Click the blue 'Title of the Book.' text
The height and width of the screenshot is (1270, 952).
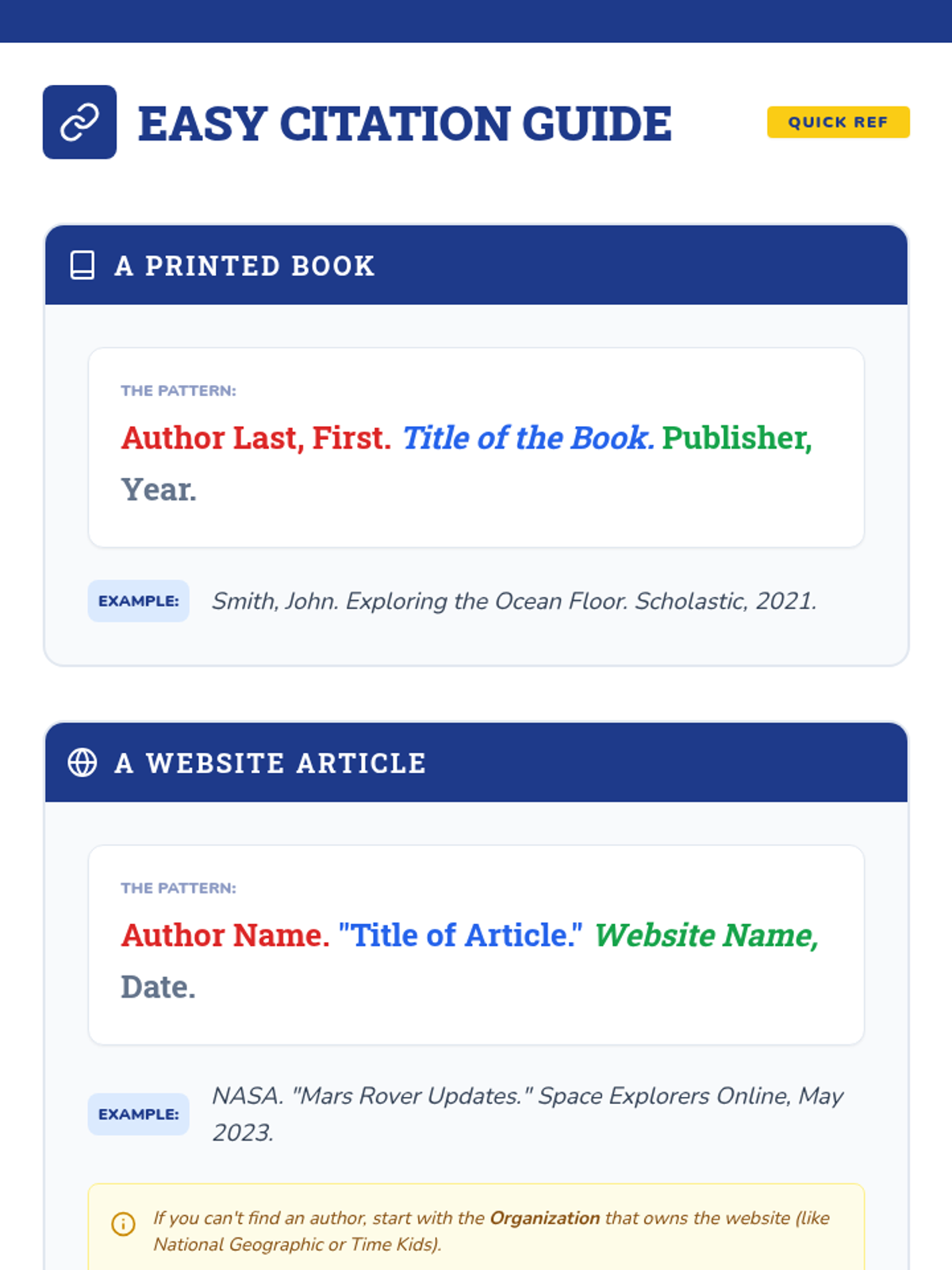click(528, 438)
